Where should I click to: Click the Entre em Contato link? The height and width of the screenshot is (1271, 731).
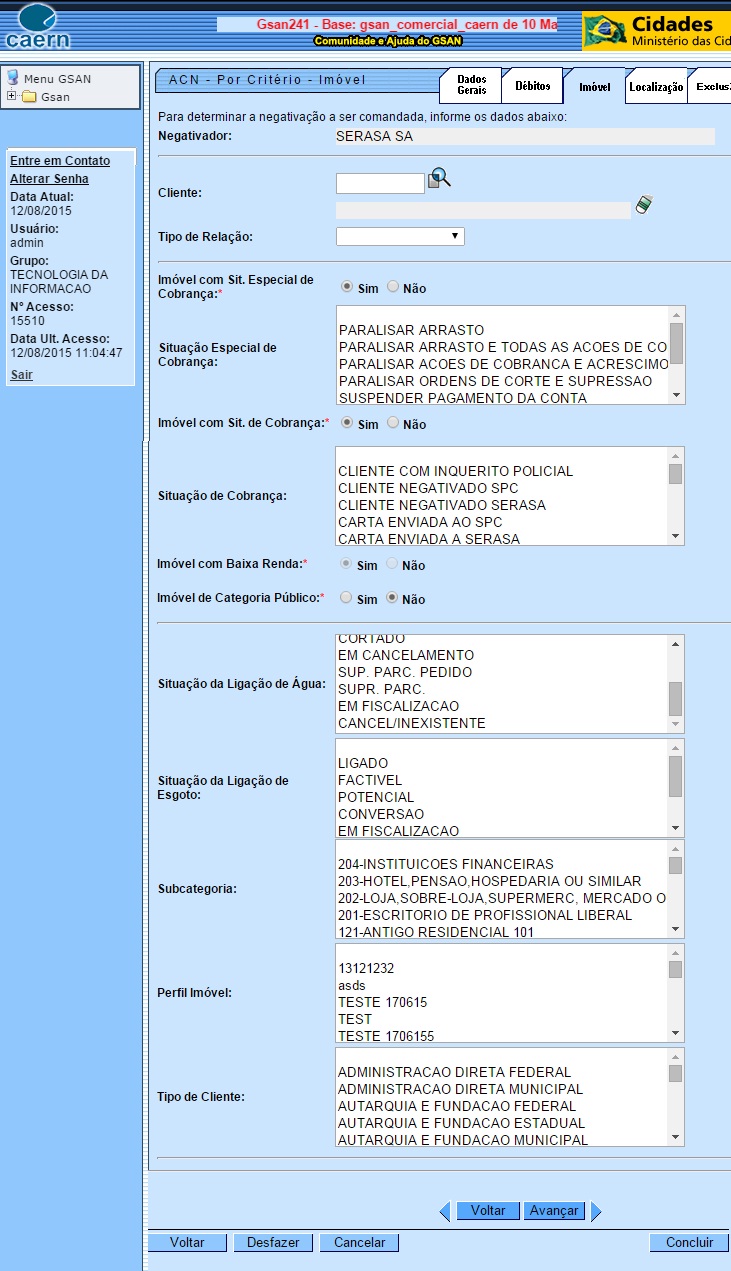60,161
